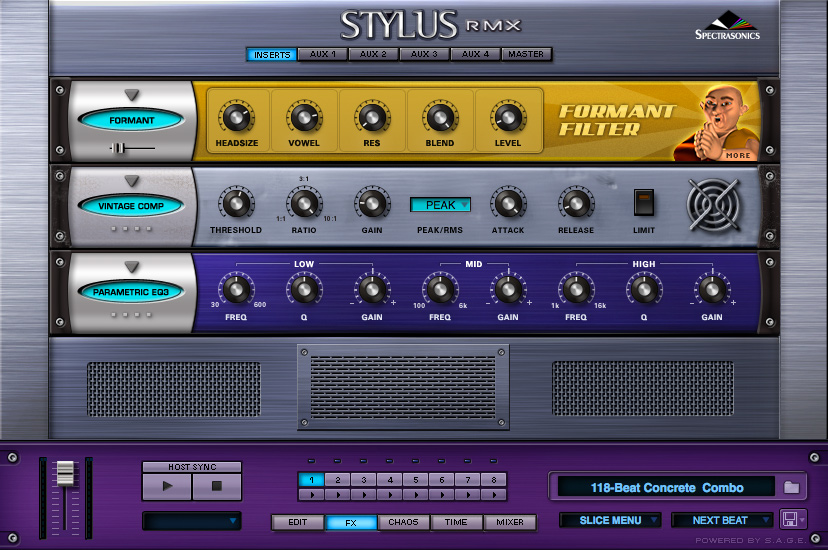This screenshot has height=550, width=828.
Task: Click the Formant RES knob
Action: coord(372,117)
